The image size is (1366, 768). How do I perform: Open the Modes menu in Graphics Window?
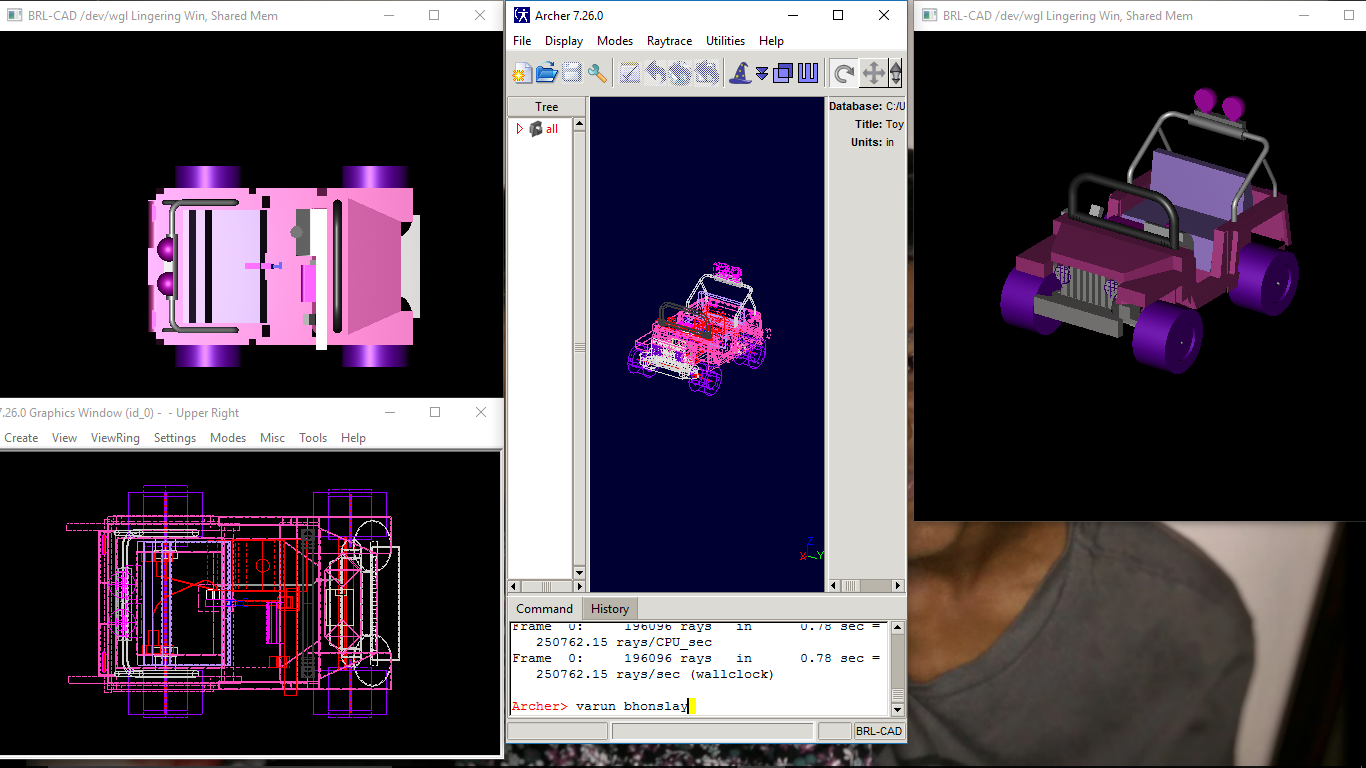[228, 438]
